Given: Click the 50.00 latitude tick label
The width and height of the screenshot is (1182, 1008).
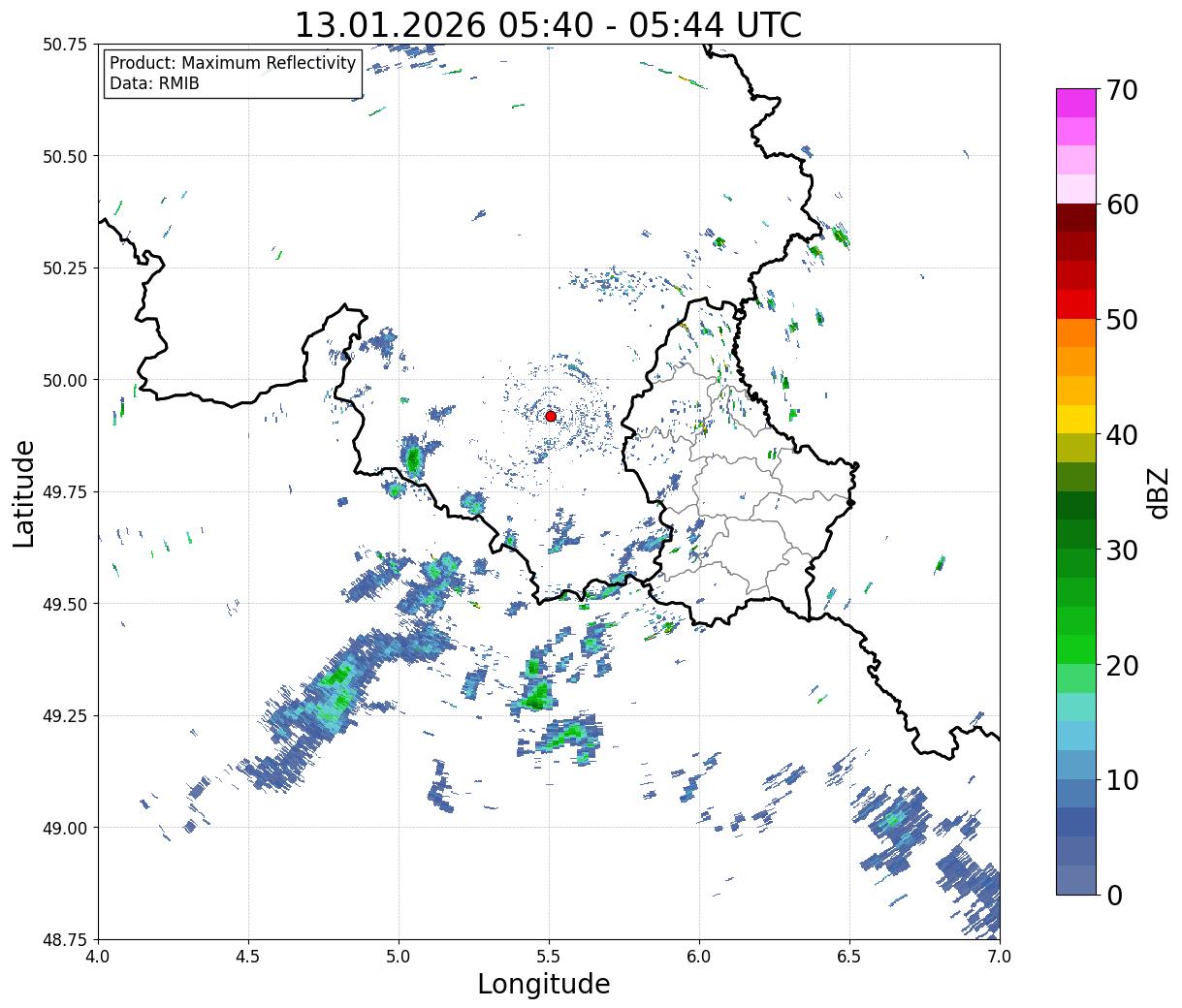Looking at the screenshot, I should click(65, 380).
